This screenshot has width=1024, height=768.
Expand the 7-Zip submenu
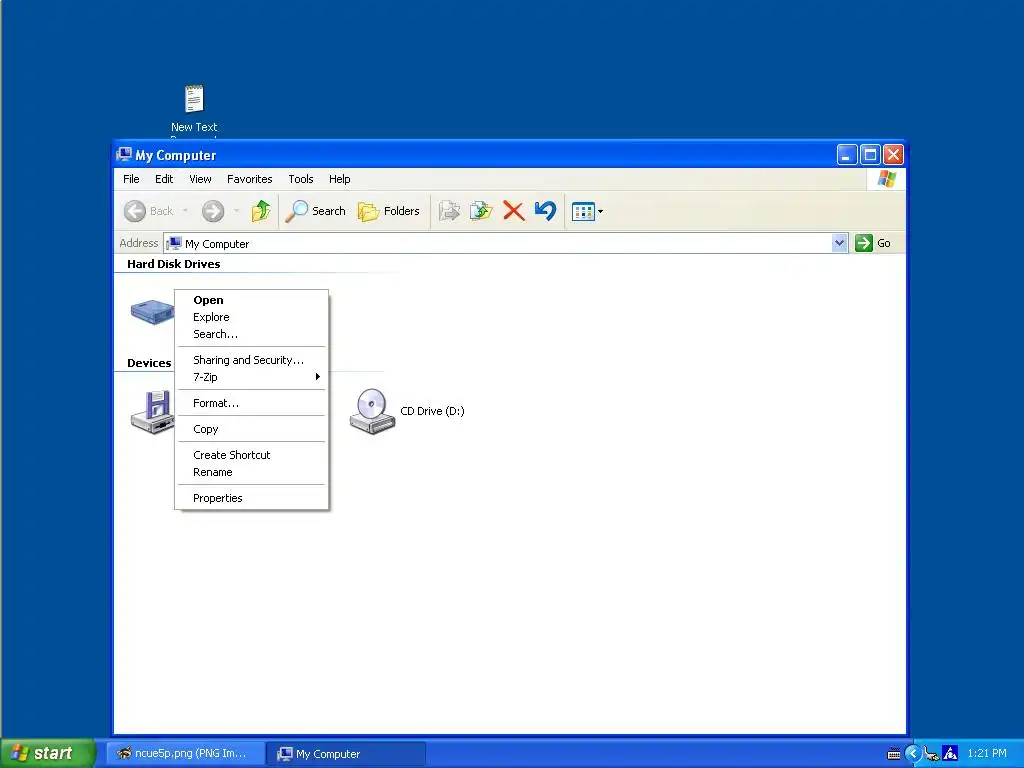pos(251,377)
